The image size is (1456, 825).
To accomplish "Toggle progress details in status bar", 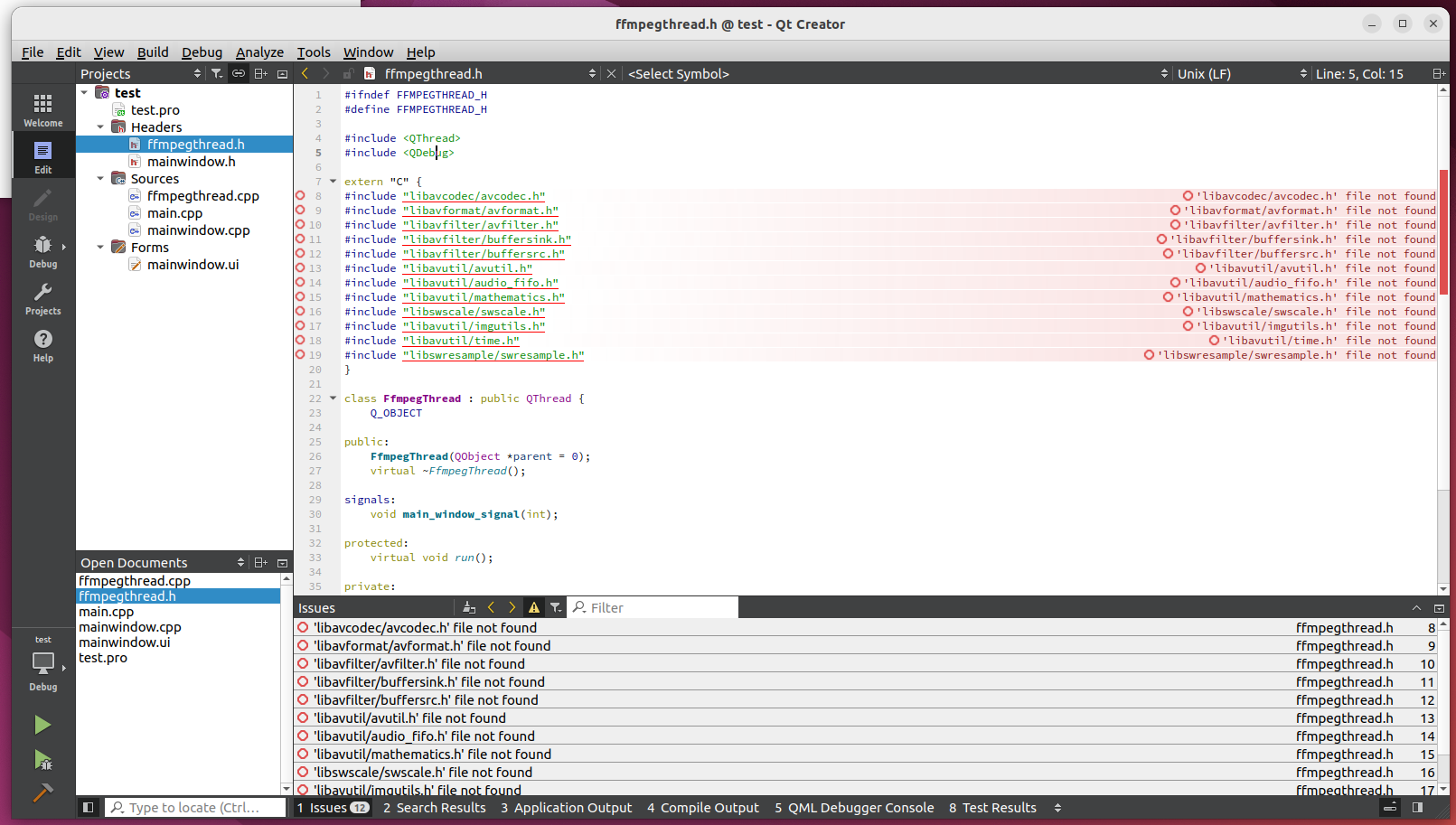I will (1390, 807).
